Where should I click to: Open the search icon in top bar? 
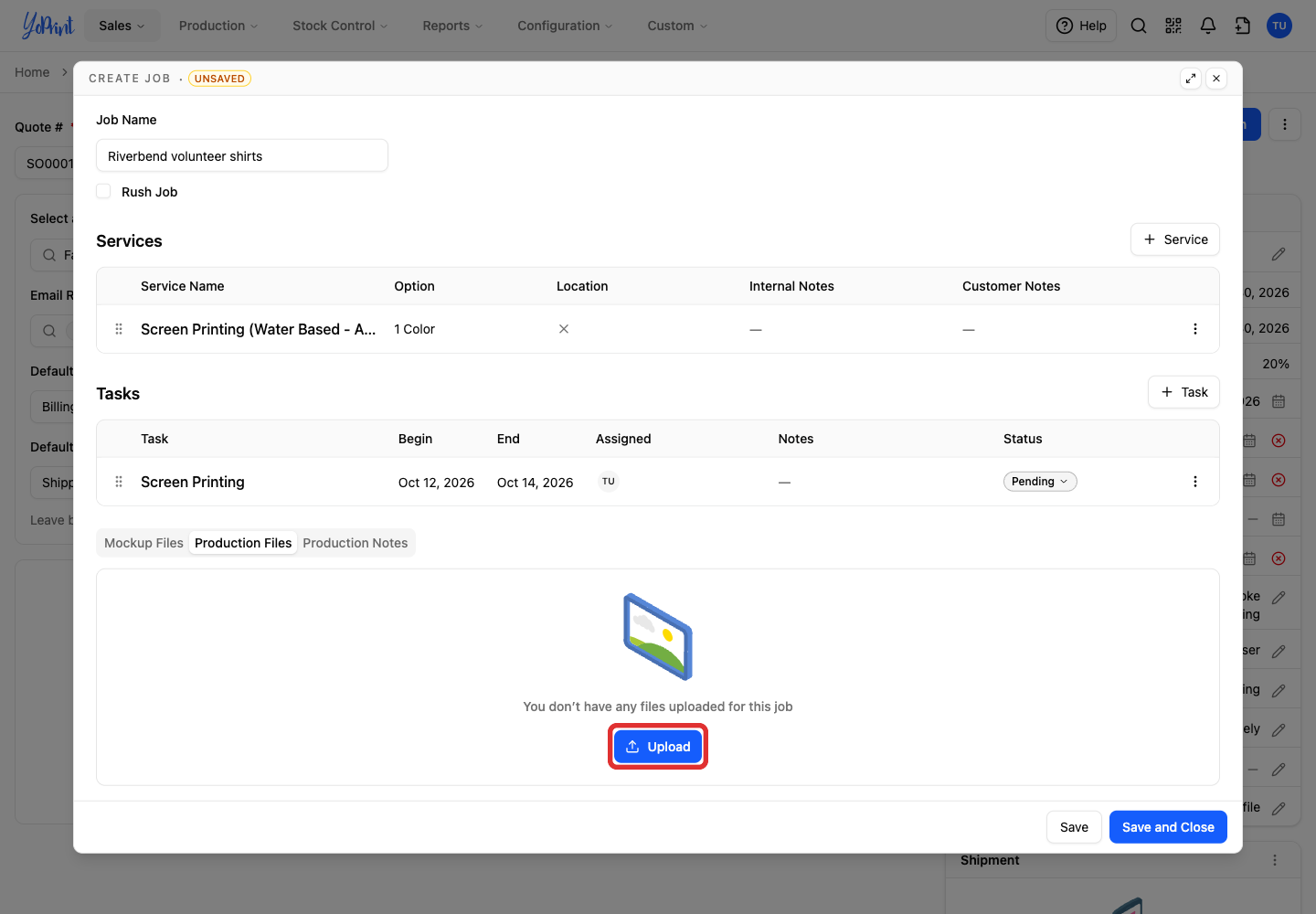1139,26
